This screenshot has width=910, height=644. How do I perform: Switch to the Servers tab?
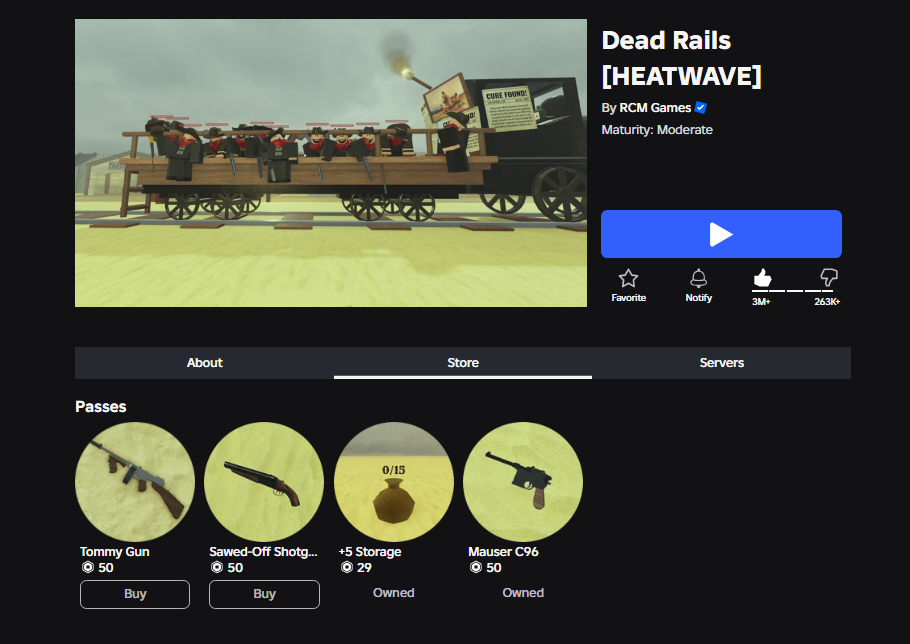pyautogui.click(x=721, y=363)
